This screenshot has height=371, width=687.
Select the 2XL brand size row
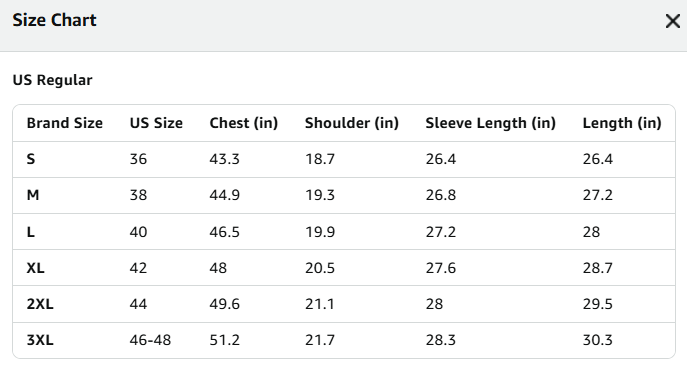[344, 304]
